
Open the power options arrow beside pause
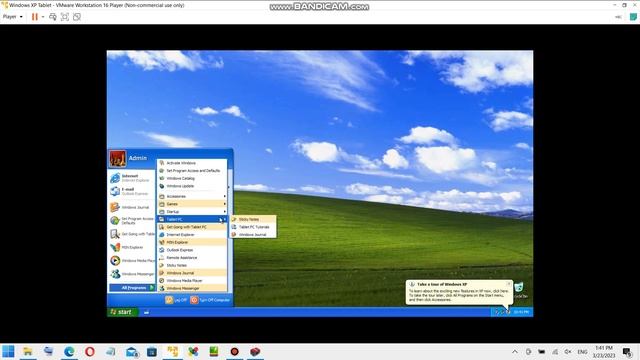click(43, 17)
